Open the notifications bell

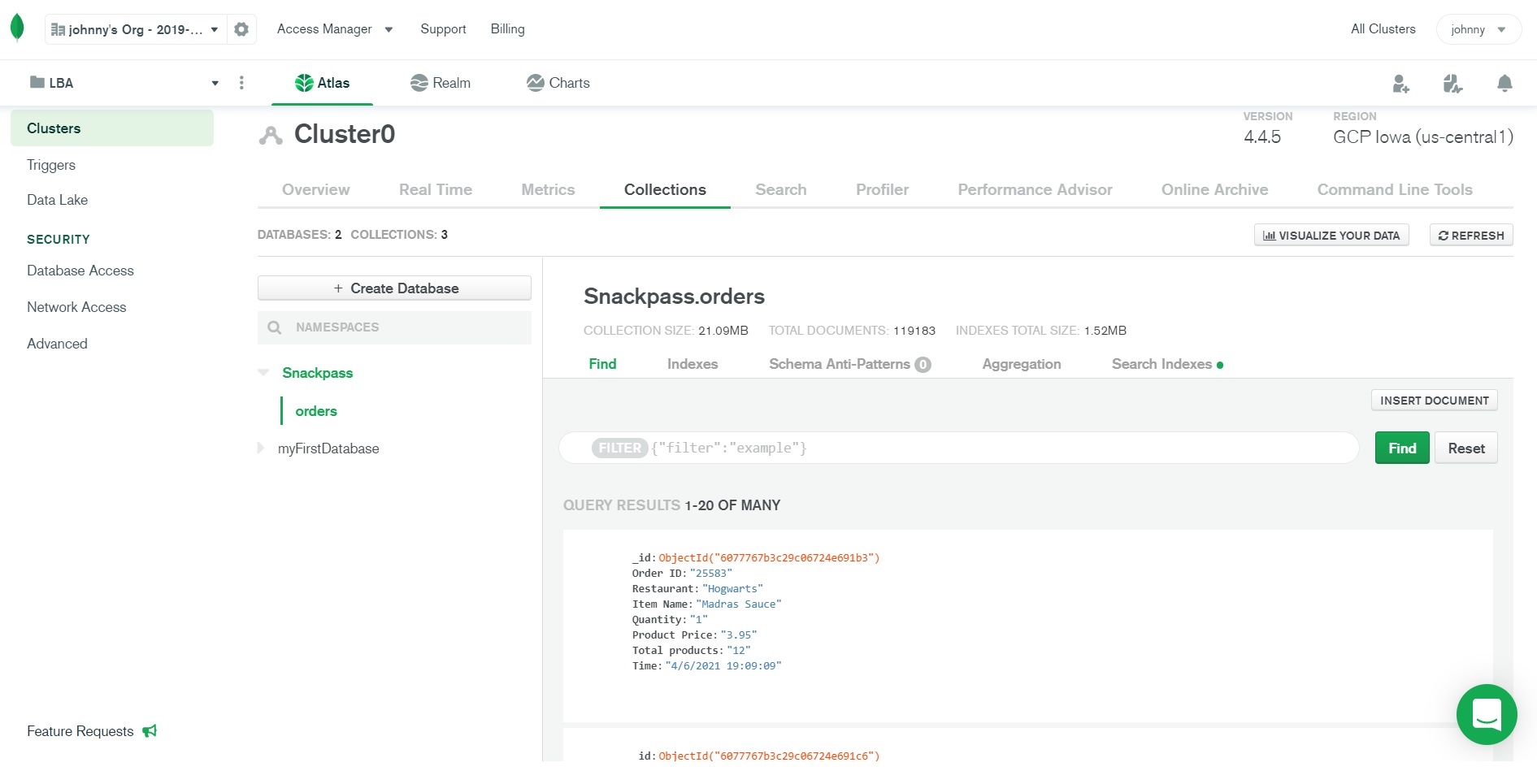tap(1504, 84)
